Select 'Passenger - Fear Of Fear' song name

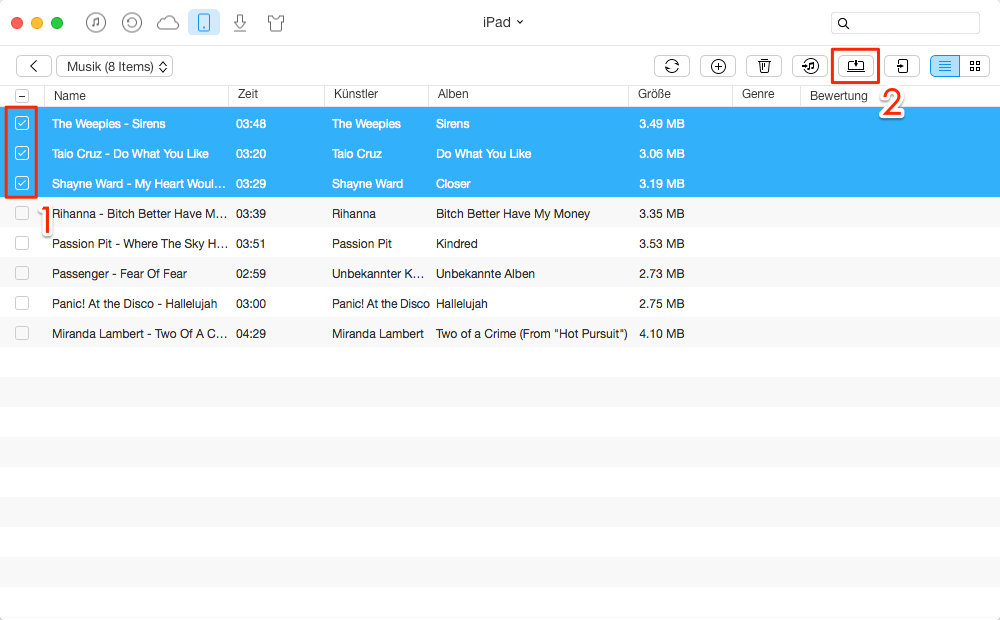tap(119, 274)
